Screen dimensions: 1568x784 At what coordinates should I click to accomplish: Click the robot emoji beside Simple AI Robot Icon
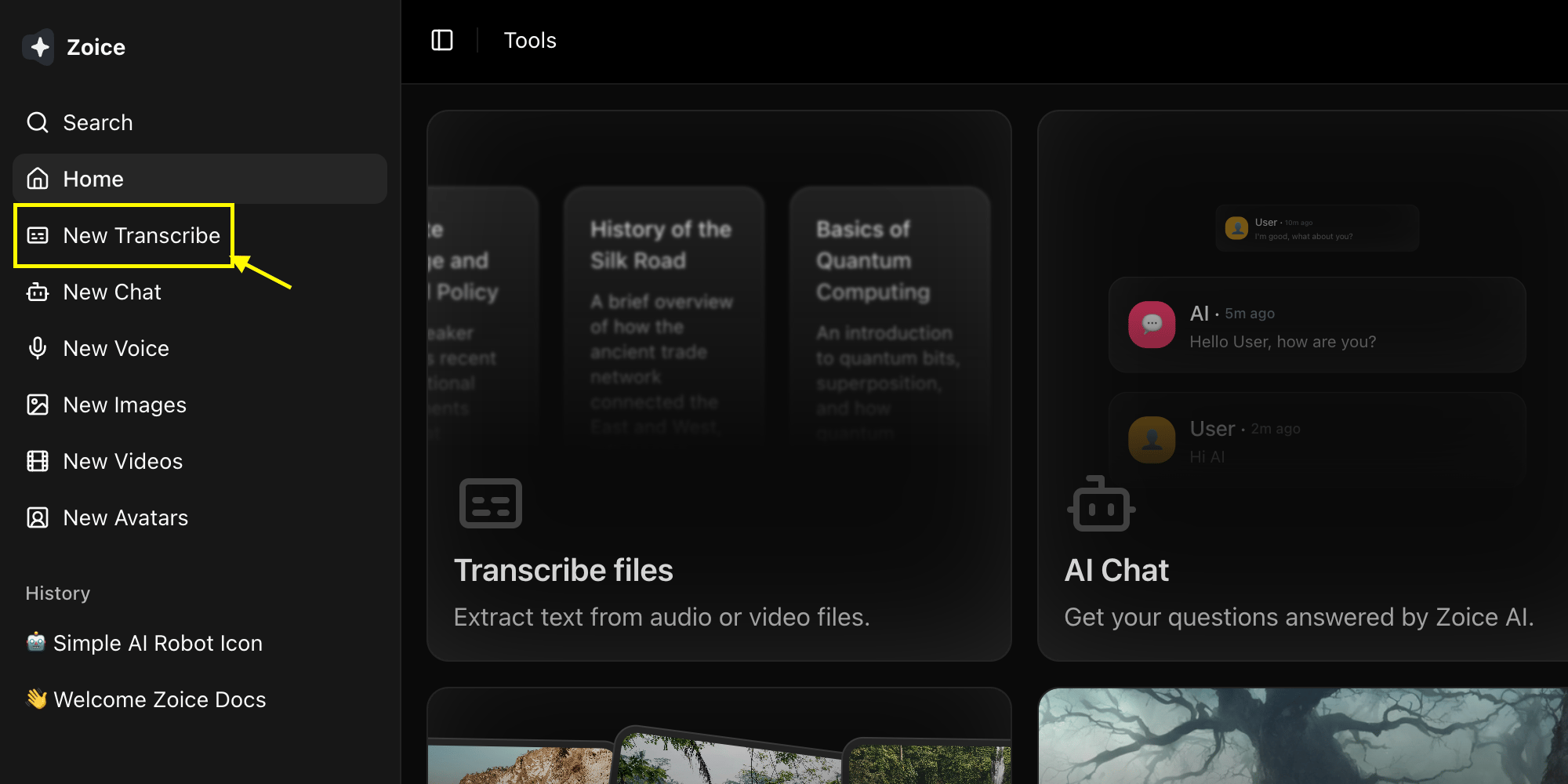tap(36, 642)
